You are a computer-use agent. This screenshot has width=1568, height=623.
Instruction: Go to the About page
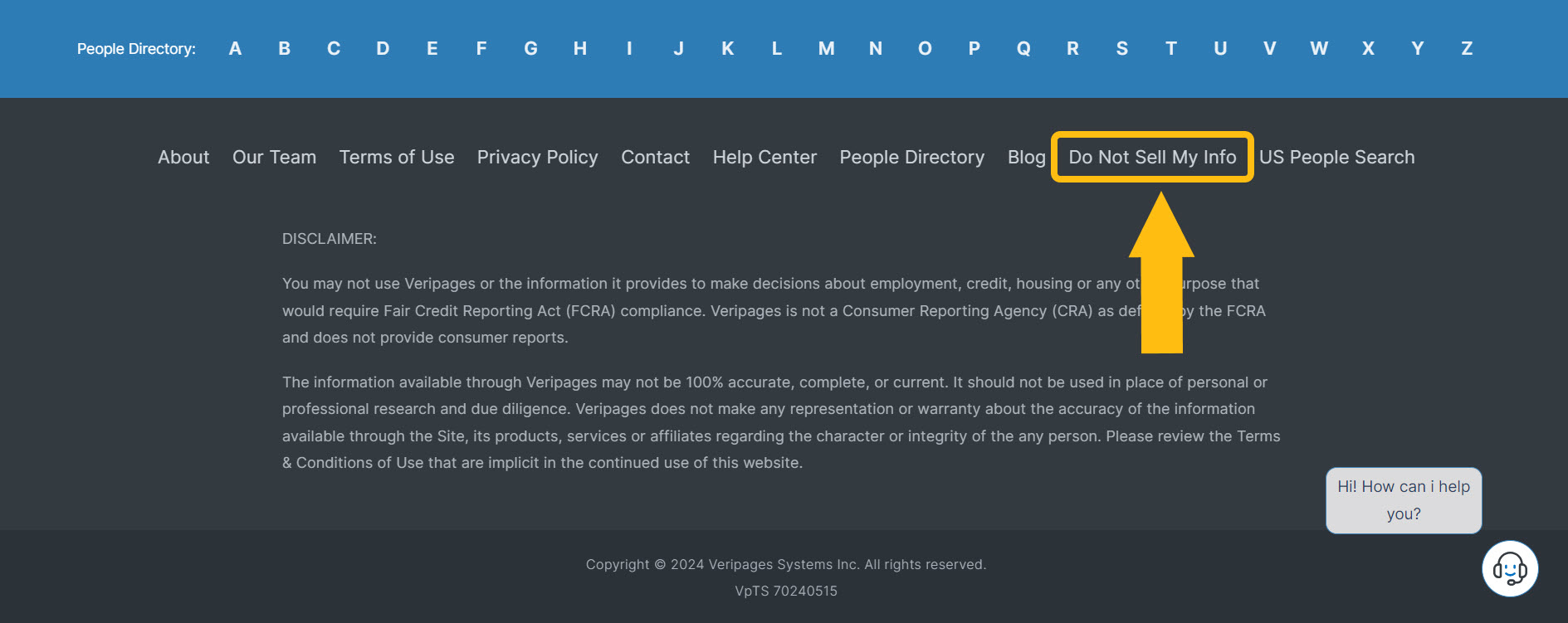[x=183, y=157]
